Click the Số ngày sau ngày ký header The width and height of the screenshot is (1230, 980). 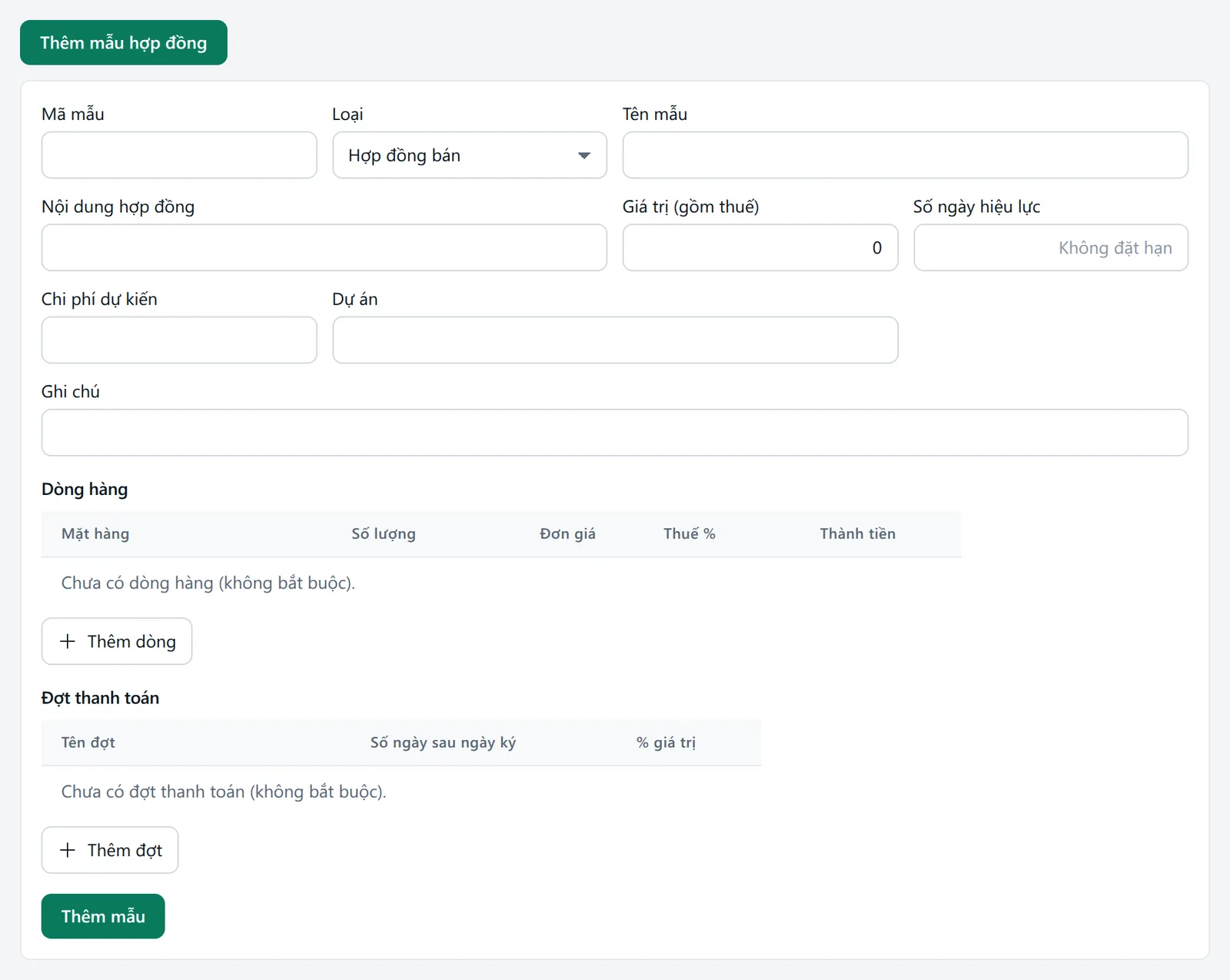(x=443, y=742)
